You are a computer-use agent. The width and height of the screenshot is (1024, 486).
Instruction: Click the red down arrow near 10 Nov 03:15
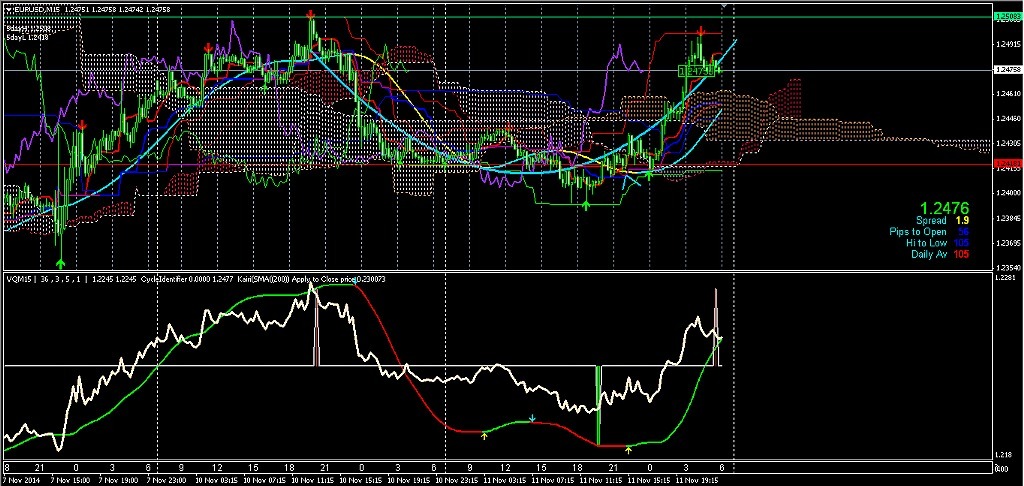point(208,47)
